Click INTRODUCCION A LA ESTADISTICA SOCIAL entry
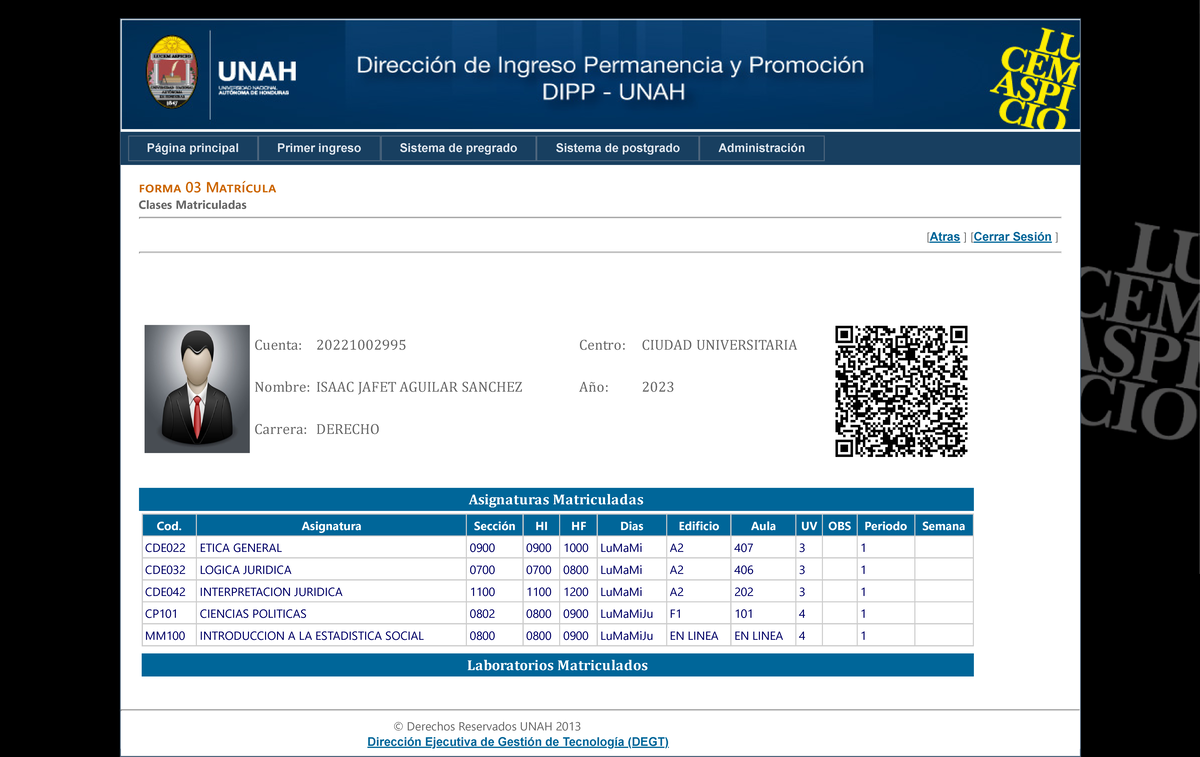1200x757 pixels. click(311, 636)
